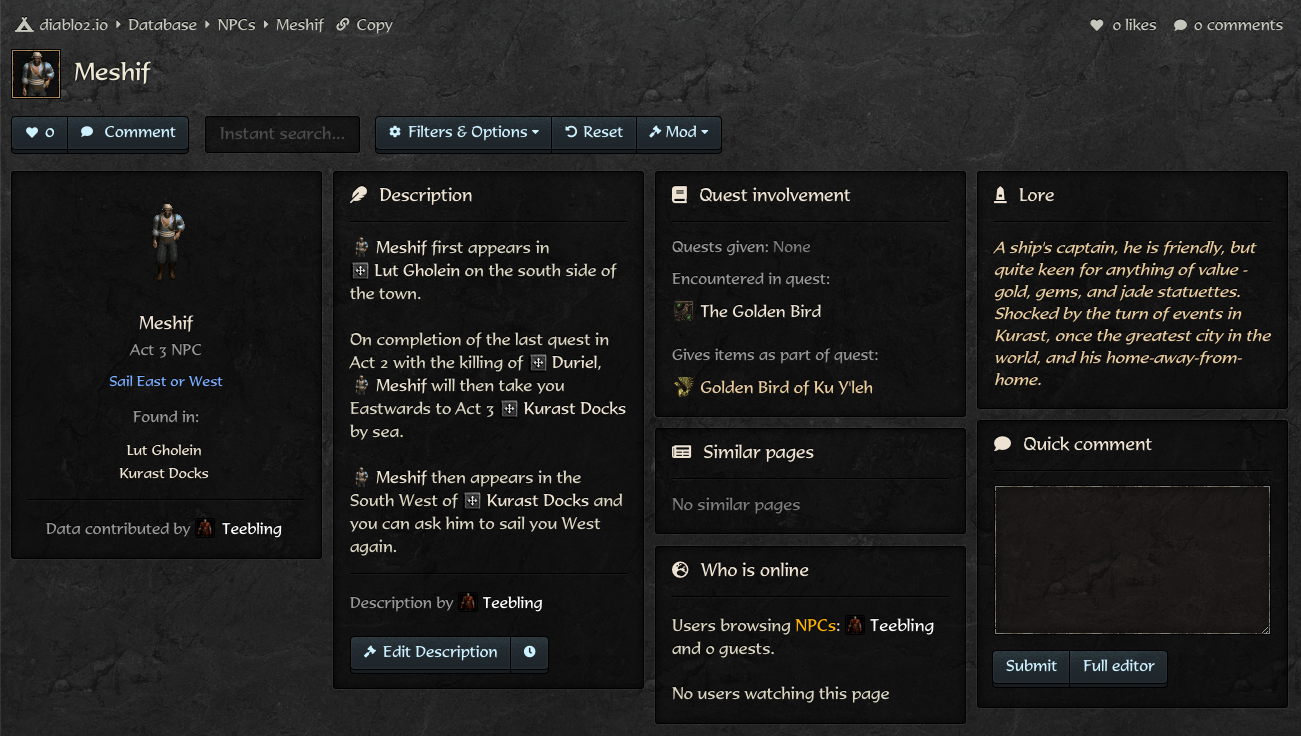Submit the quick comment
The width and height of the screenshot is (1301, 736).
point(1031,666)
